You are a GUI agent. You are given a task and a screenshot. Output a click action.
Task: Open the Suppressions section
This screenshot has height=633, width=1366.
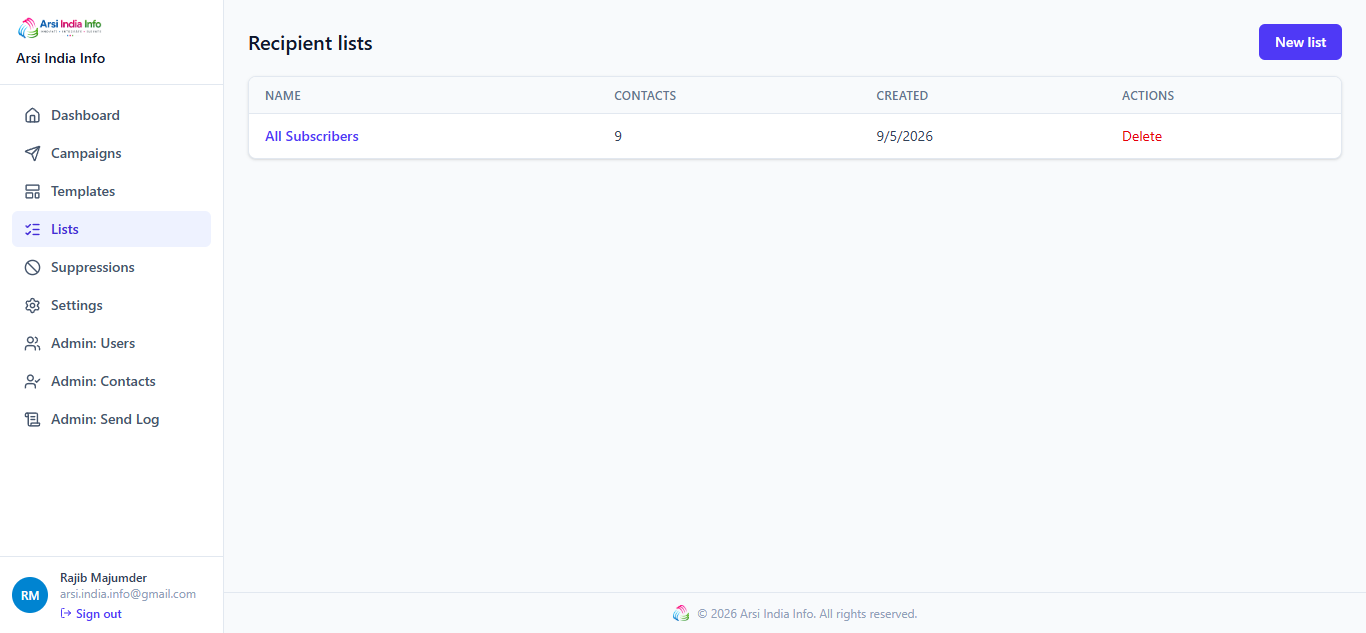point(111,267)
